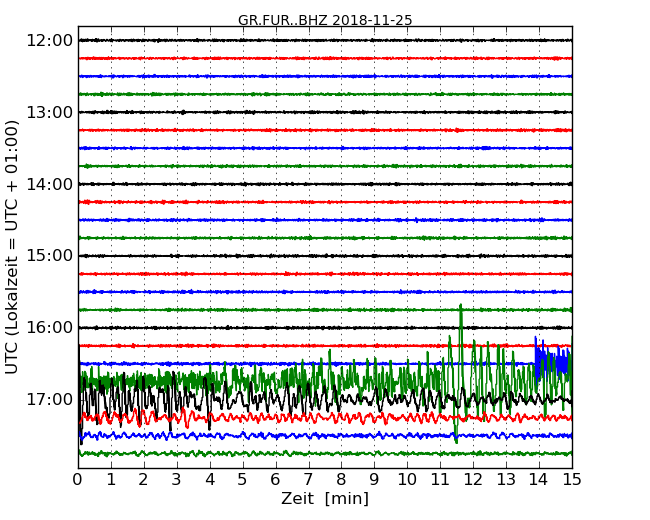
Task: Click x-axis tick label 2
Action: pos(143,480)
